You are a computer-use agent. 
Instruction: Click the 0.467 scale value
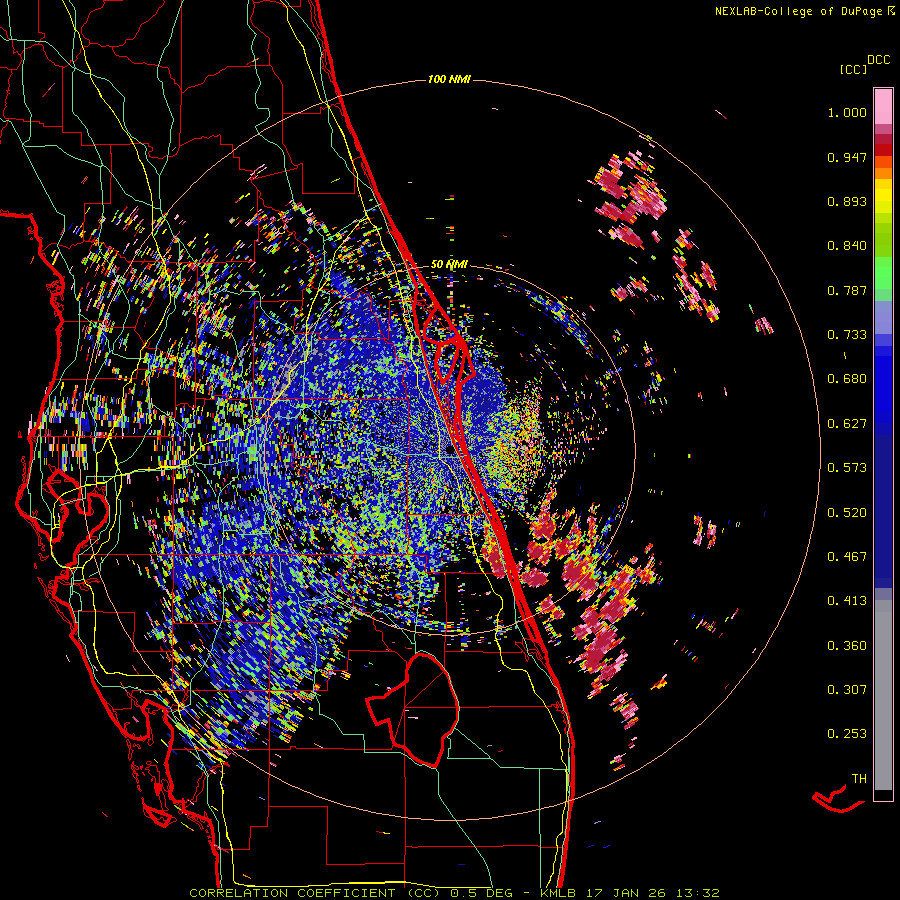click(x=847, y=557)
